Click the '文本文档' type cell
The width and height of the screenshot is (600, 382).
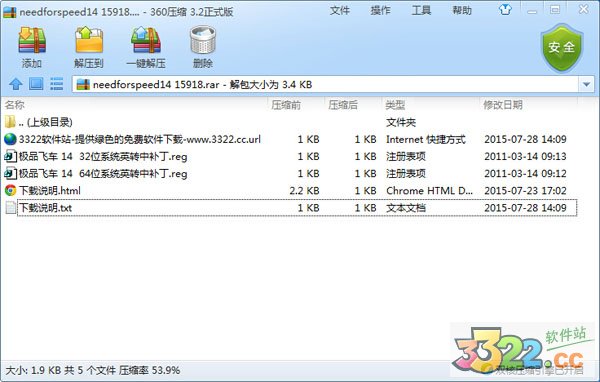(x=406, y=207)
